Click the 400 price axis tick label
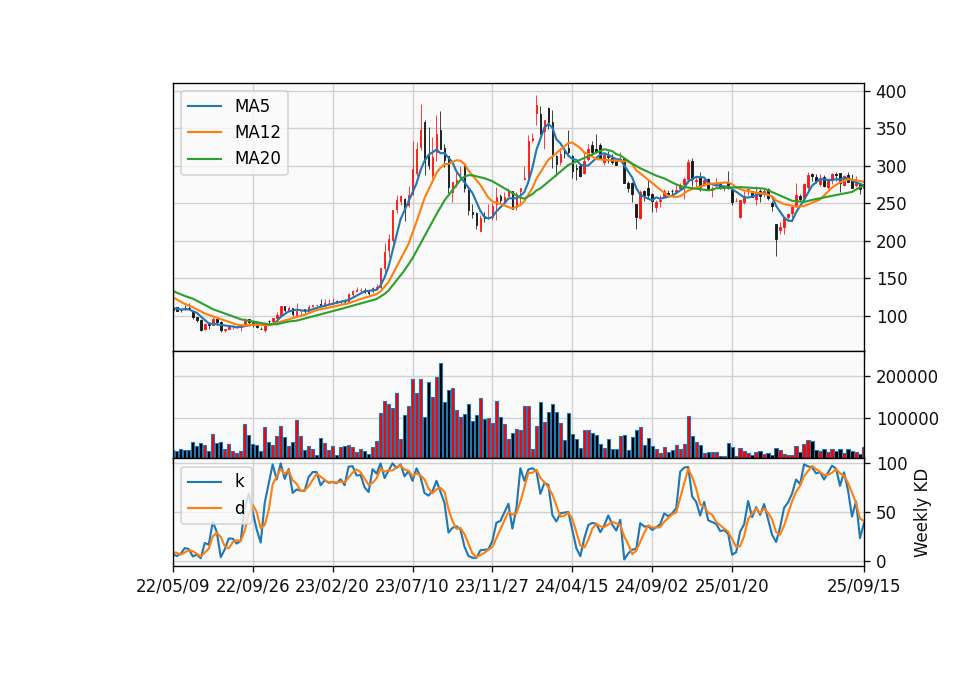 click(x=891, y=92)
